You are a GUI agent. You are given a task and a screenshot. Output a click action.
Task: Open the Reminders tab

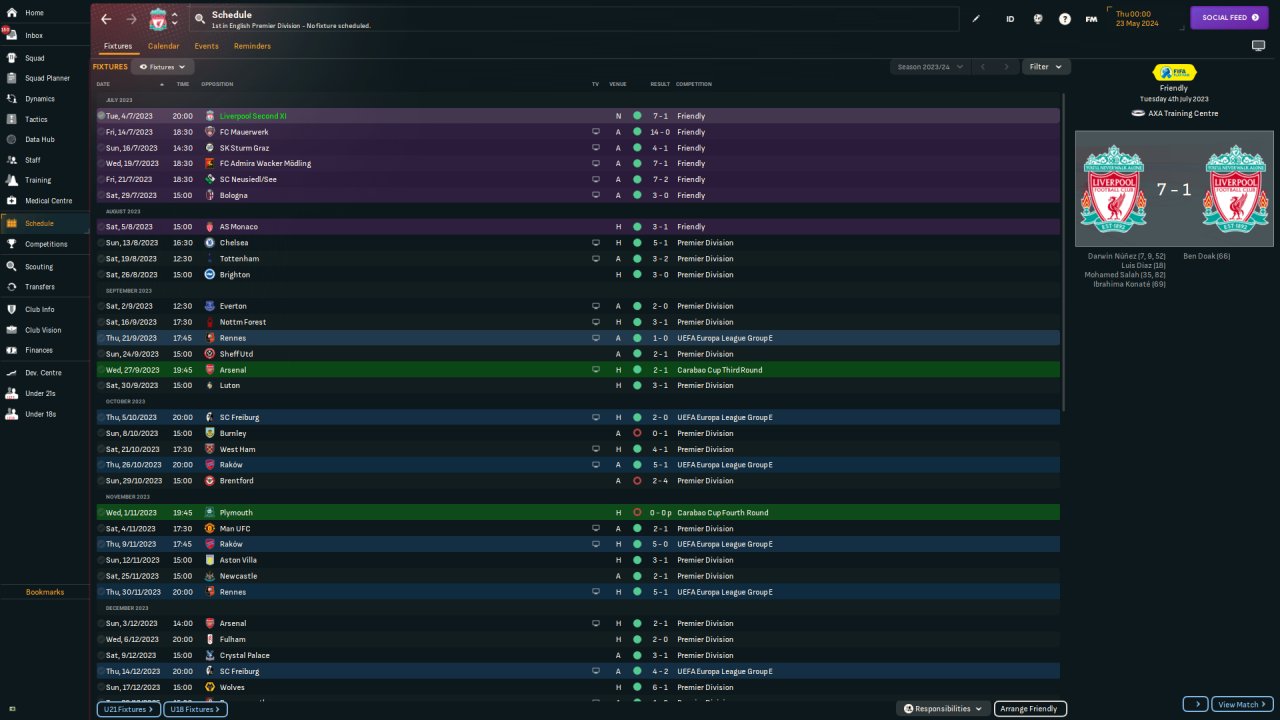click(x=252, y=46)
